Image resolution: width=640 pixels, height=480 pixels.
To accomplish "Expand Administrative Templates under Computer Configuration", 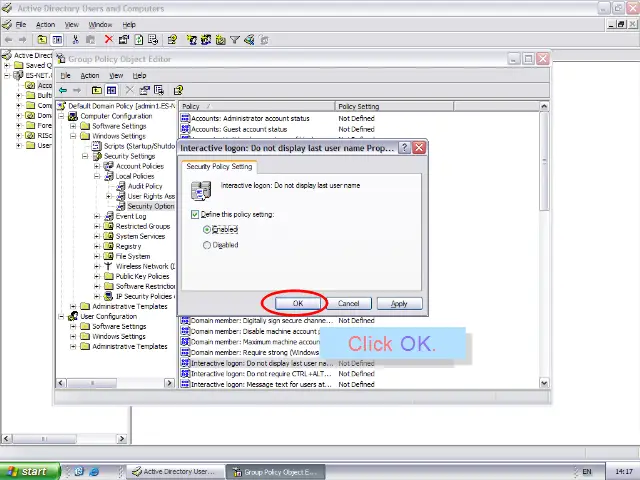I will (73, 306).
